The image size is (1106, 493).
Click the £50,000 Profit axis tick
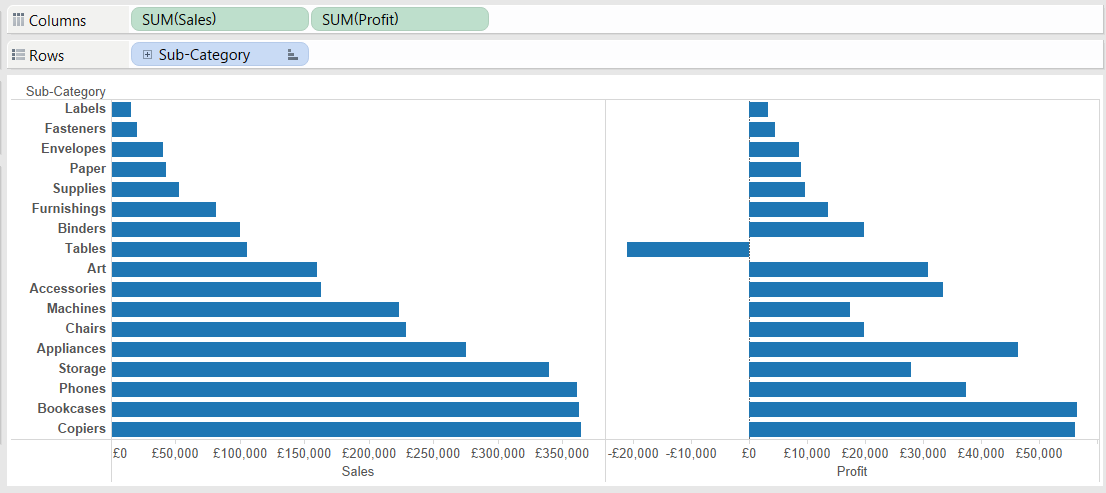click(x=1039, y=454)
